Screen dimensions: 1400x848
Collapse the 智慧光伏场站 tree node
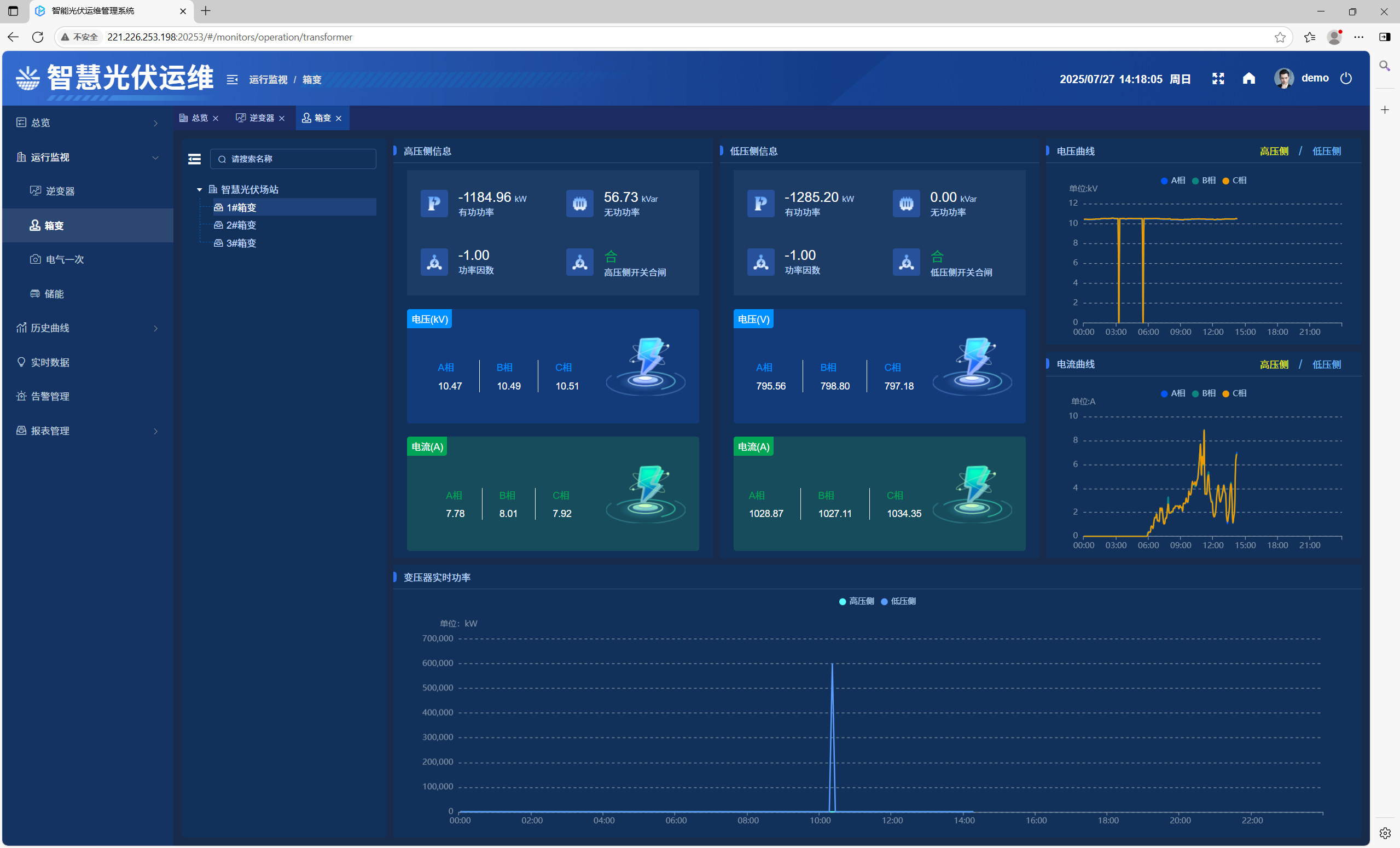tap(200, 189)
